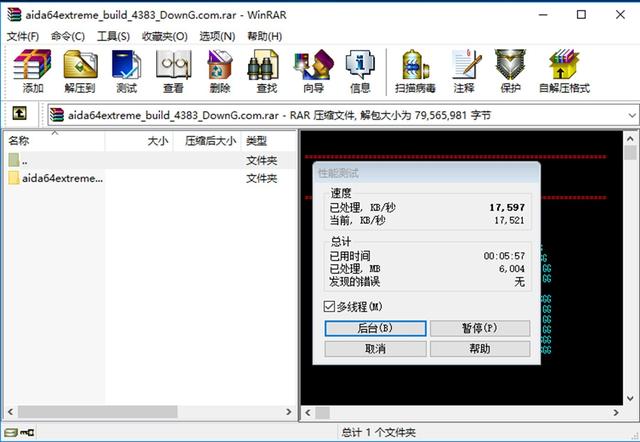Open the Favorites (收藏夹) menu
640x442 pixels.
(x=164, y=36)
